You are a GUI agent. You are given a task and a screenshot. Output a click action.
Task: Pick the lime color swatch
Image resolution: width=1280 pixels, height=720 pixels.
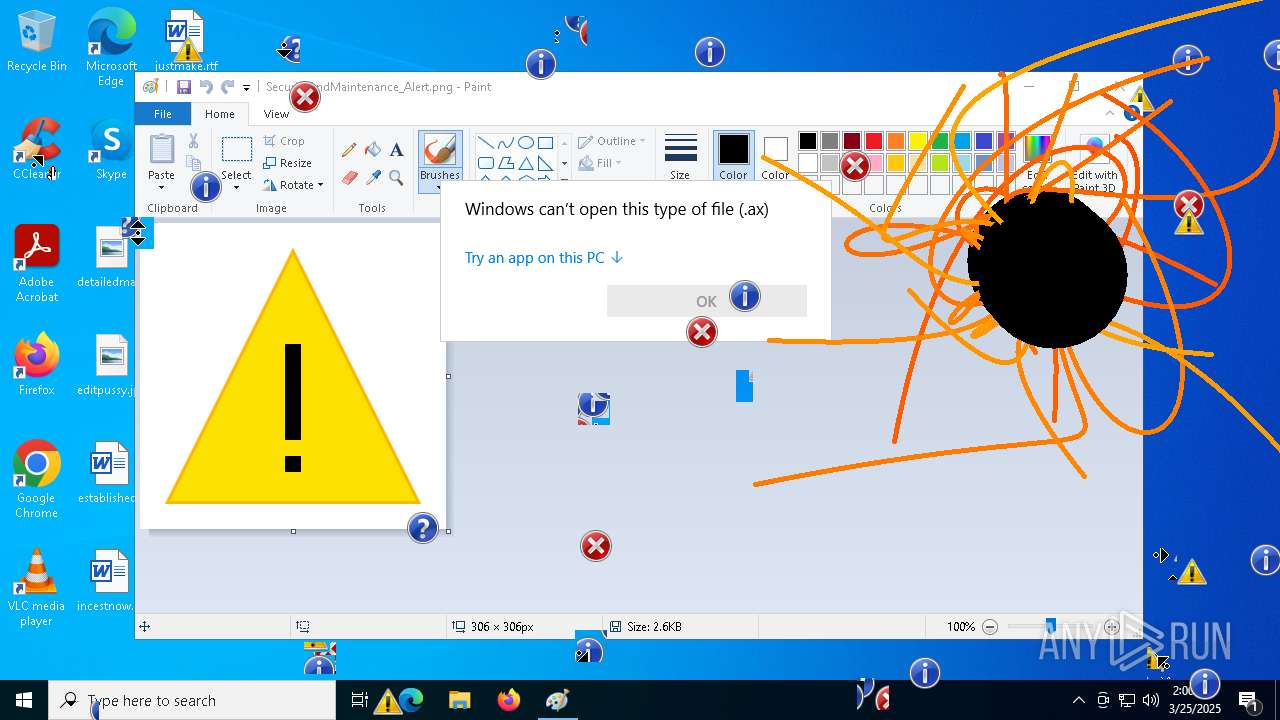click(x=940, y=163)
